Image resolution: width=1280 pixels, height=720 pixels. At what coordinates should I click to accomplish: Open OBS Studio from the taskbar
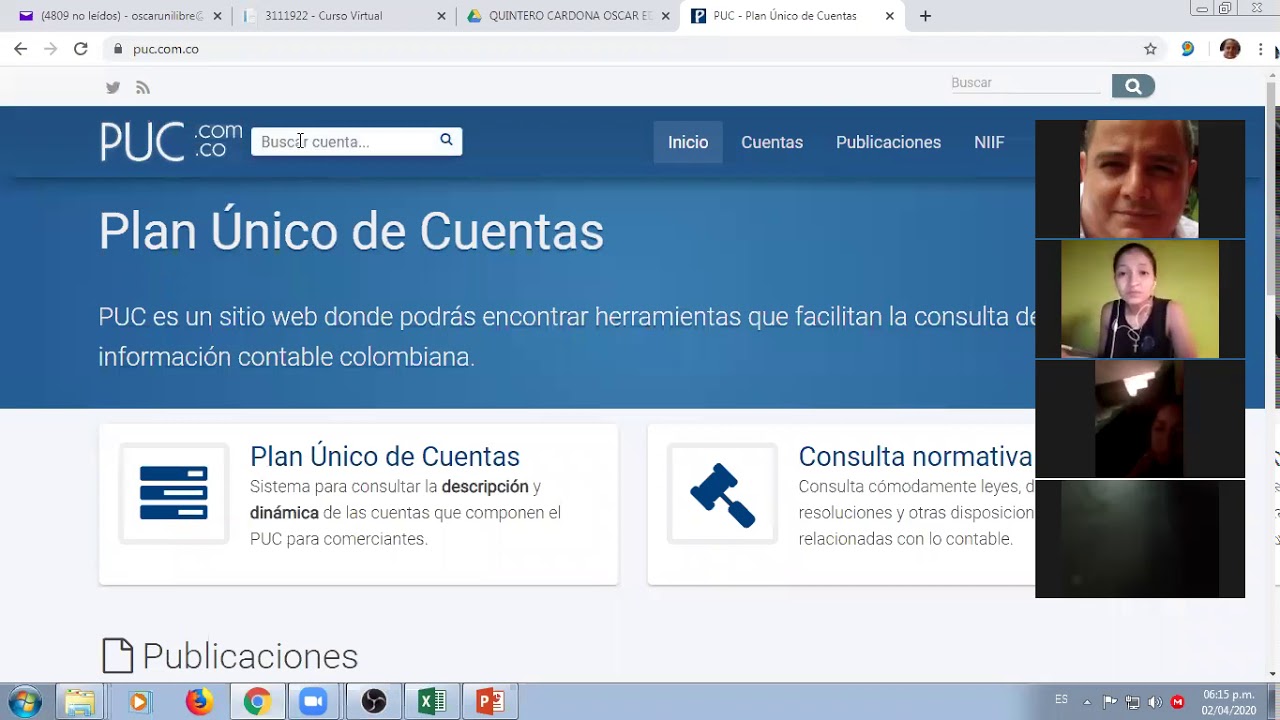(x=373, y=702)
